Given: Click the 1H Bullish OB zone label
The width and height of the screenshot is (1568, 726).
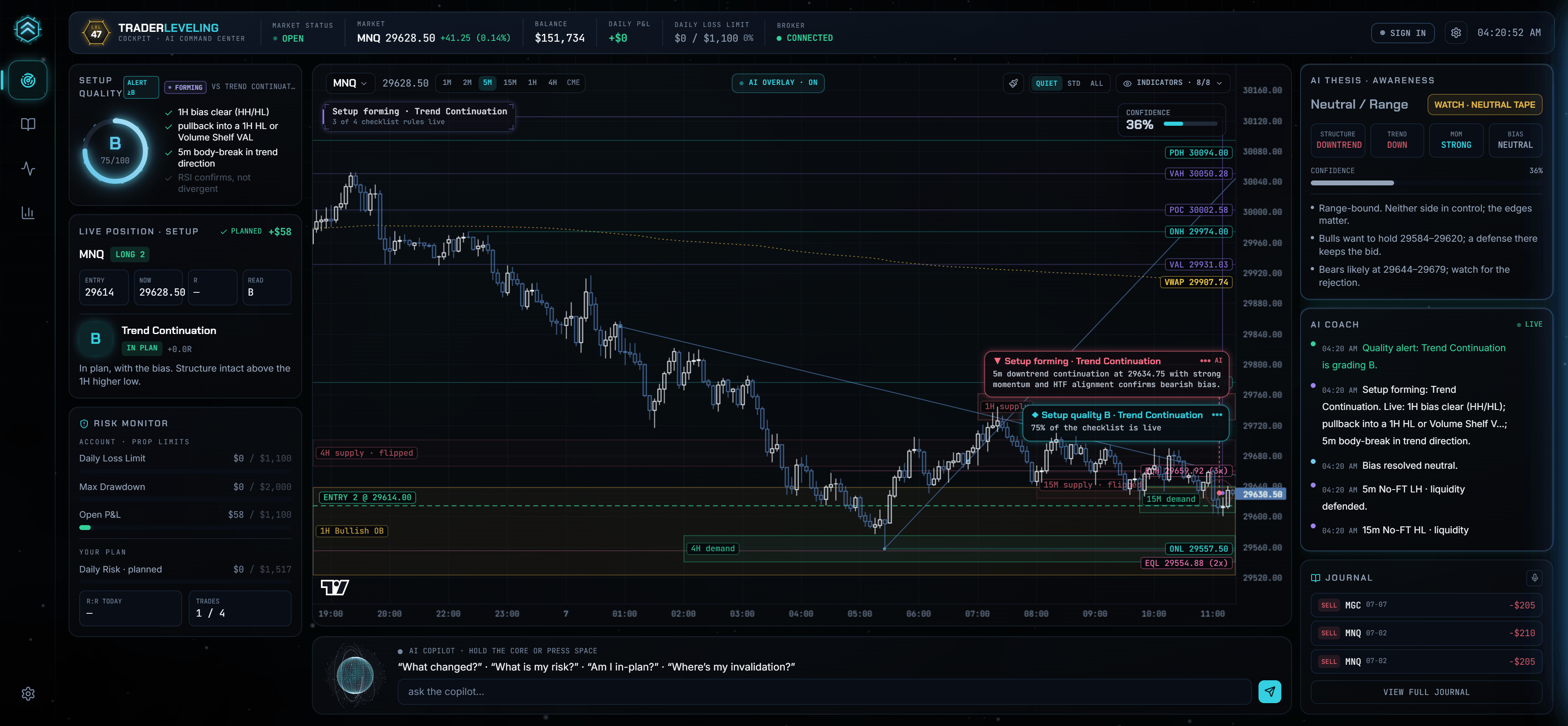Looking at the screenshot, I should coord(352,531).
